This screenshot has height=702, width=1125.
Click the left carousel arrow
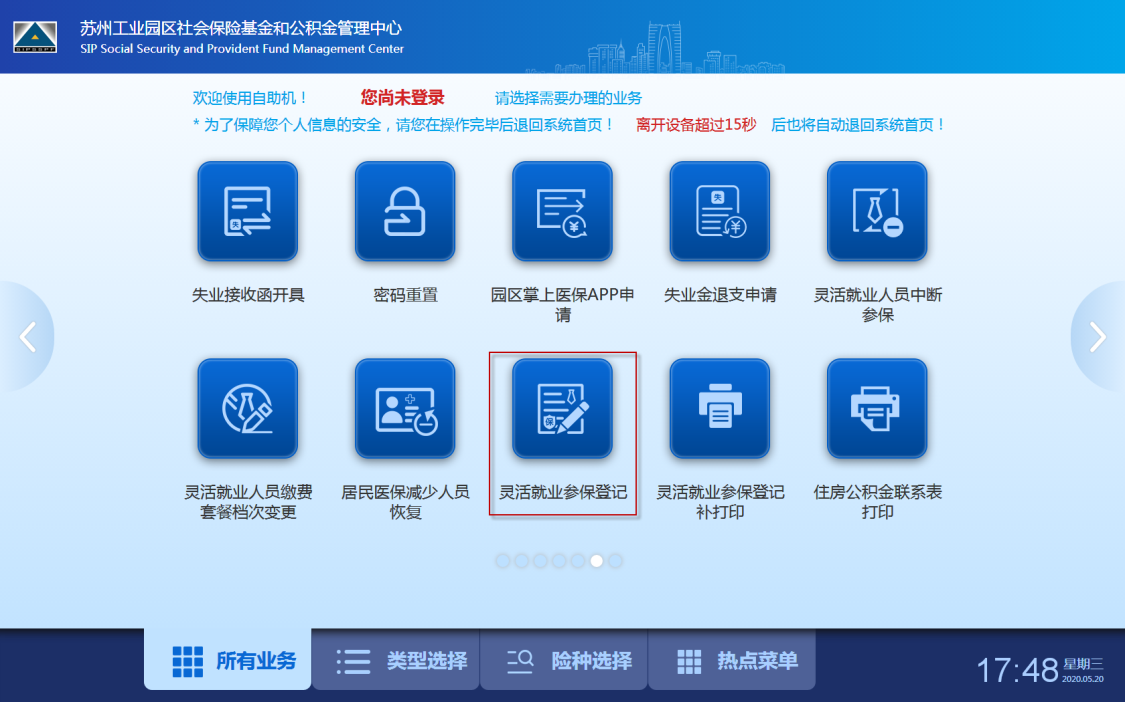[29, 336]
